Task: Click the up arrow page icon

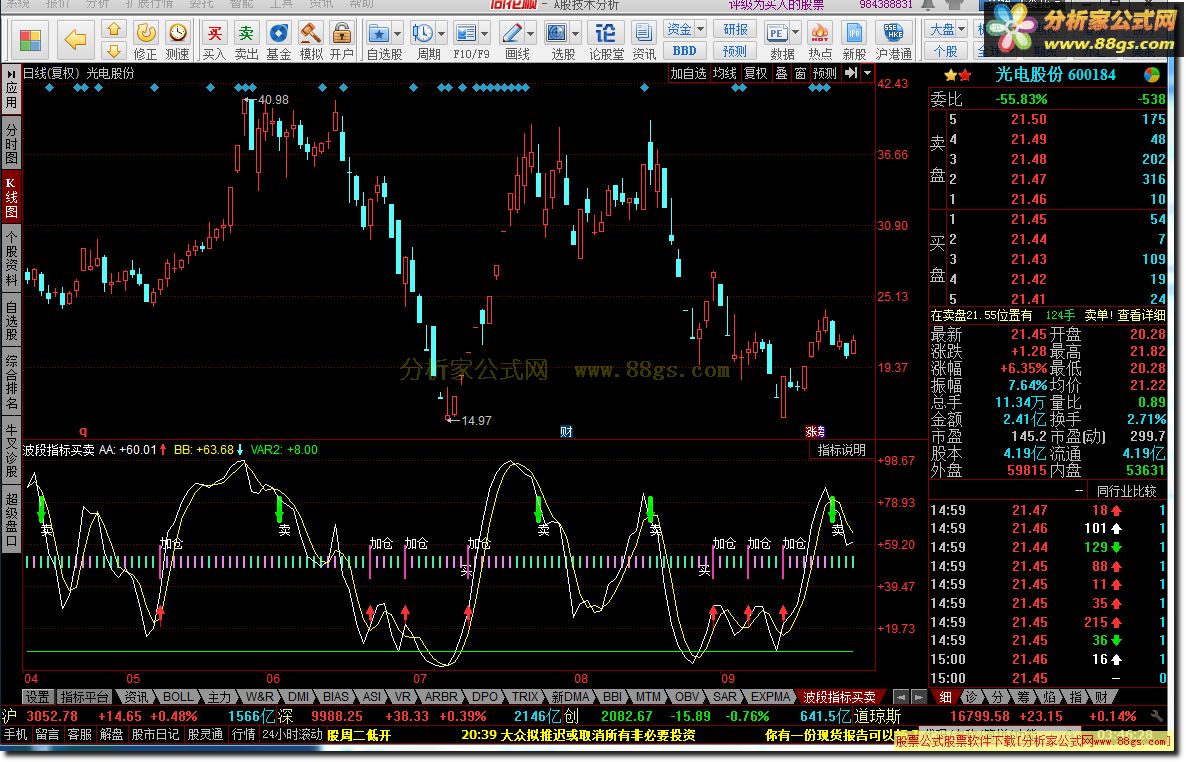Action: (113, 30)
